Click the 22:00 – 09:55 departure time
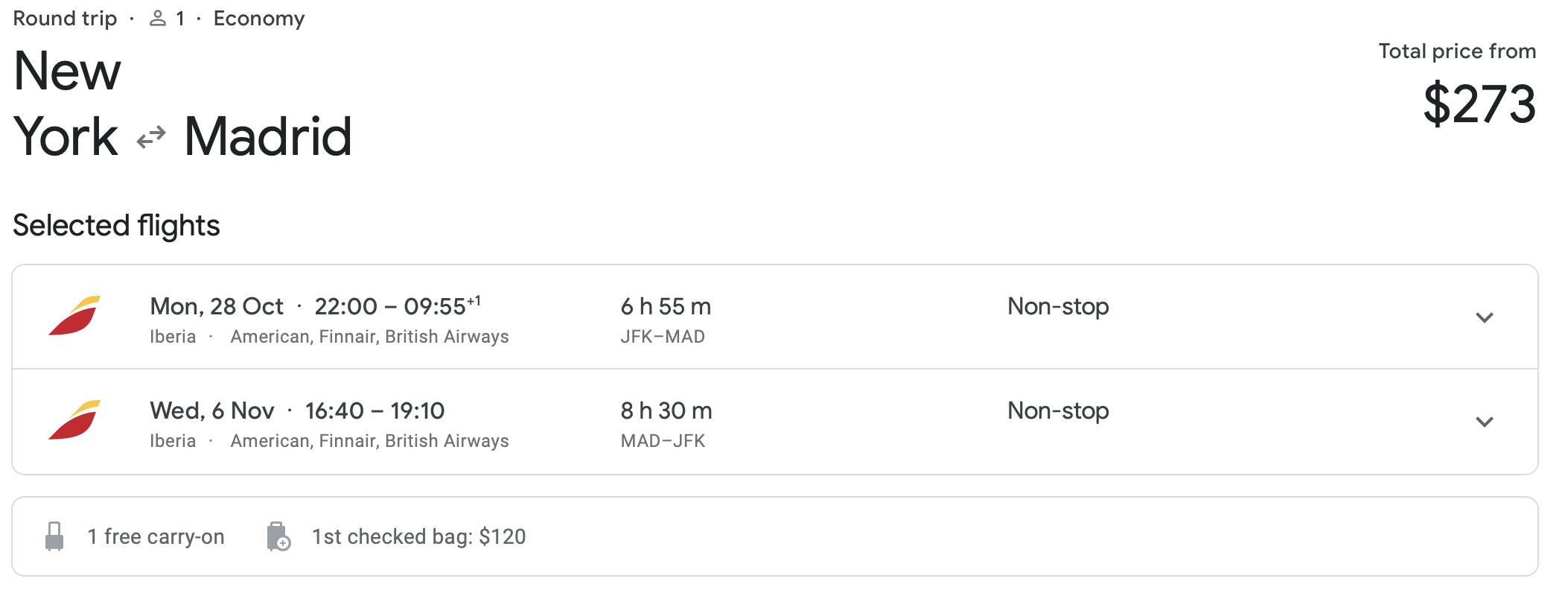Image resolution: width=1568 pixels, height=593 pixels. [x=398, y=305]
